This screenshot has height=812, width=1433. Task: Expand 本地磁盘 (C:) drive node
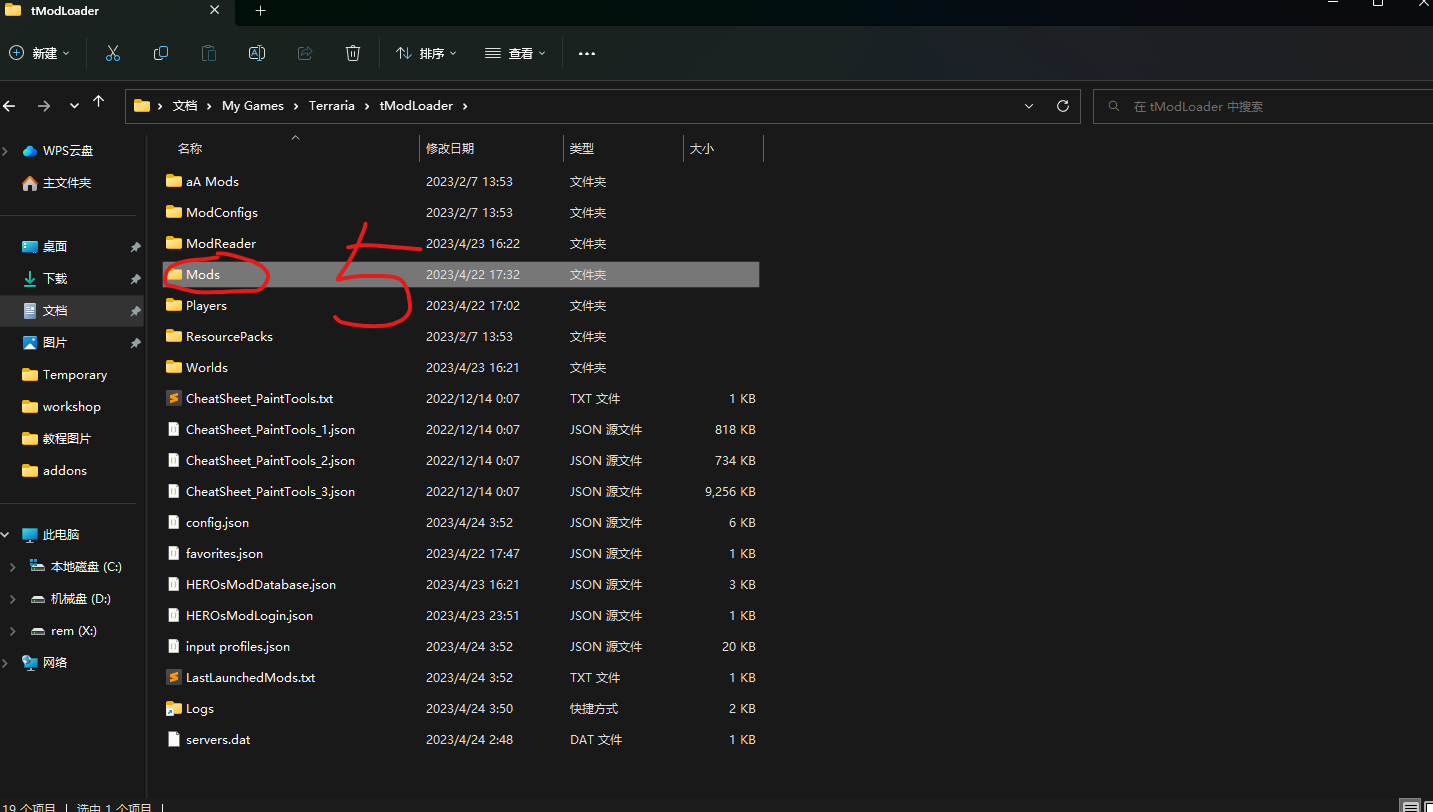coord(12,567)
